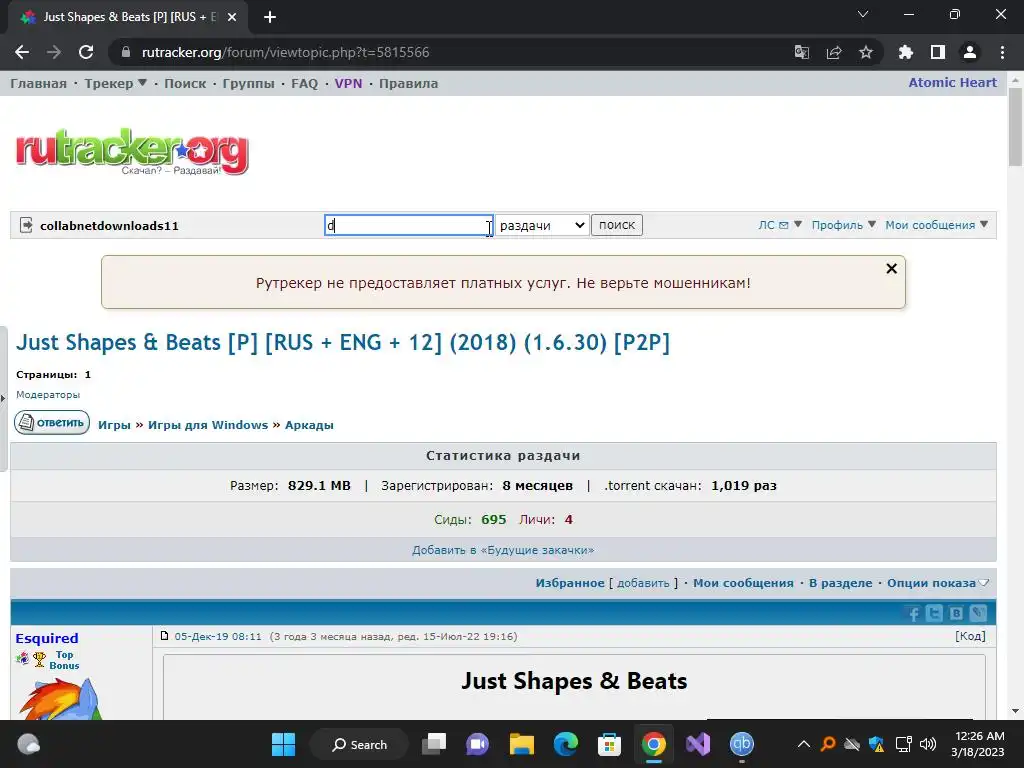The height and width of the screenshot is (768, 1024).
Task: Go to Главная in the top menu
Action: (39, 84)
